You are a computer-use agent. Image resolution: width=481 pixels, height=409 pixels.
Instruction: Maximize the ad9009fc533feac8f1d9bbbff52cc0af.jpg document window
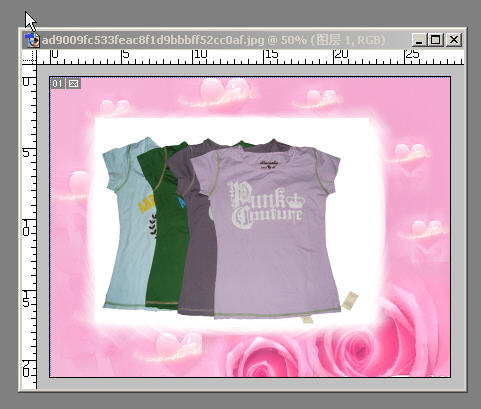point(436,40)
